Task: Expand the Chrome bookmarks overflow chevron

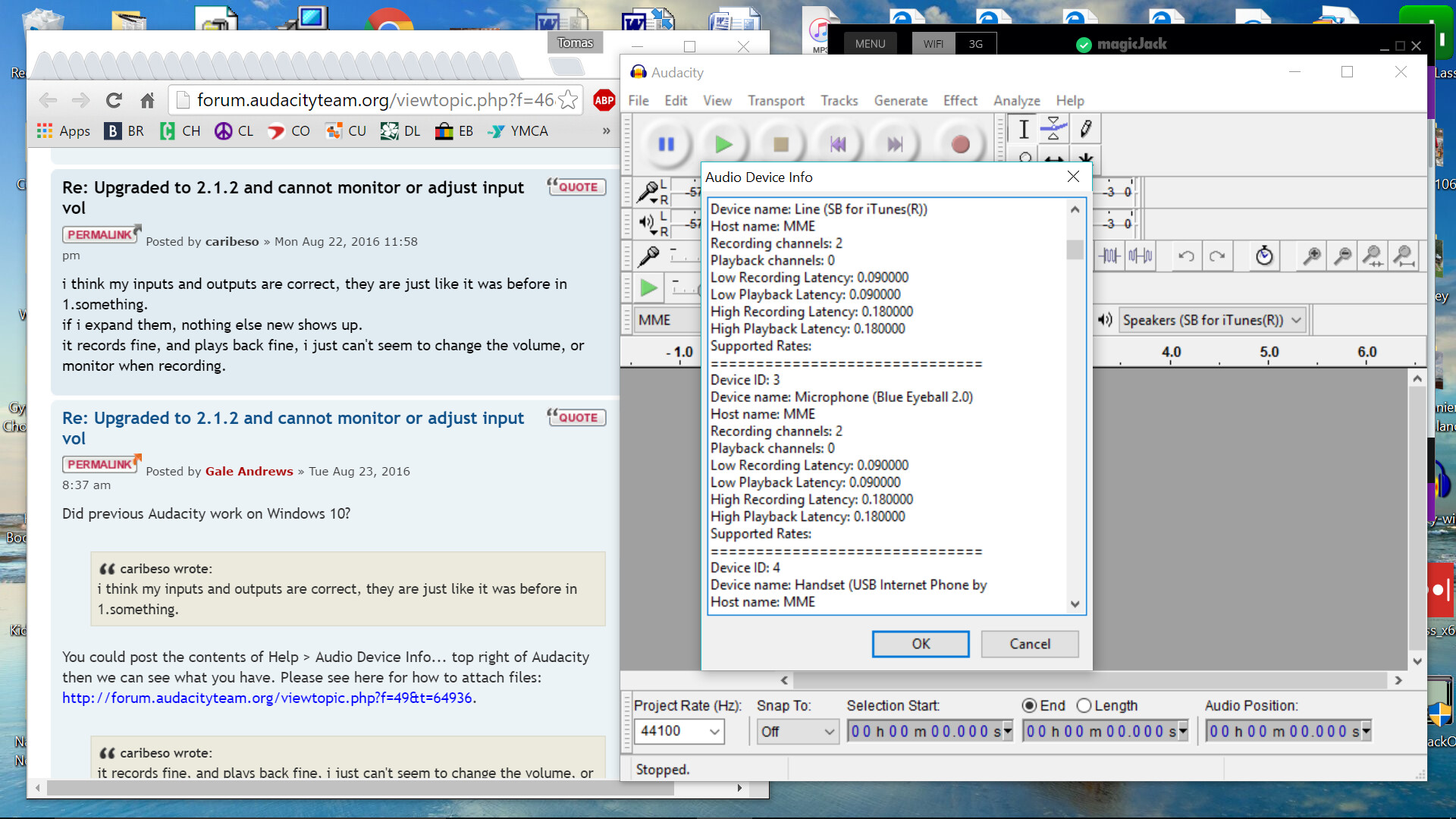Action: [606, 131]
